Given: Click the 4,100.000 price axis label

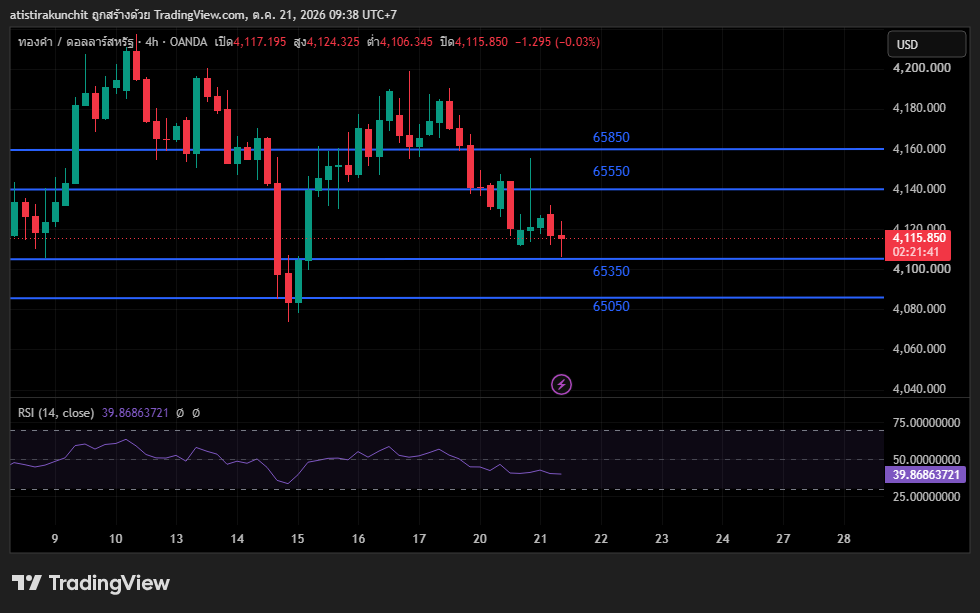Looking at the screenshot, I should 922,269.
